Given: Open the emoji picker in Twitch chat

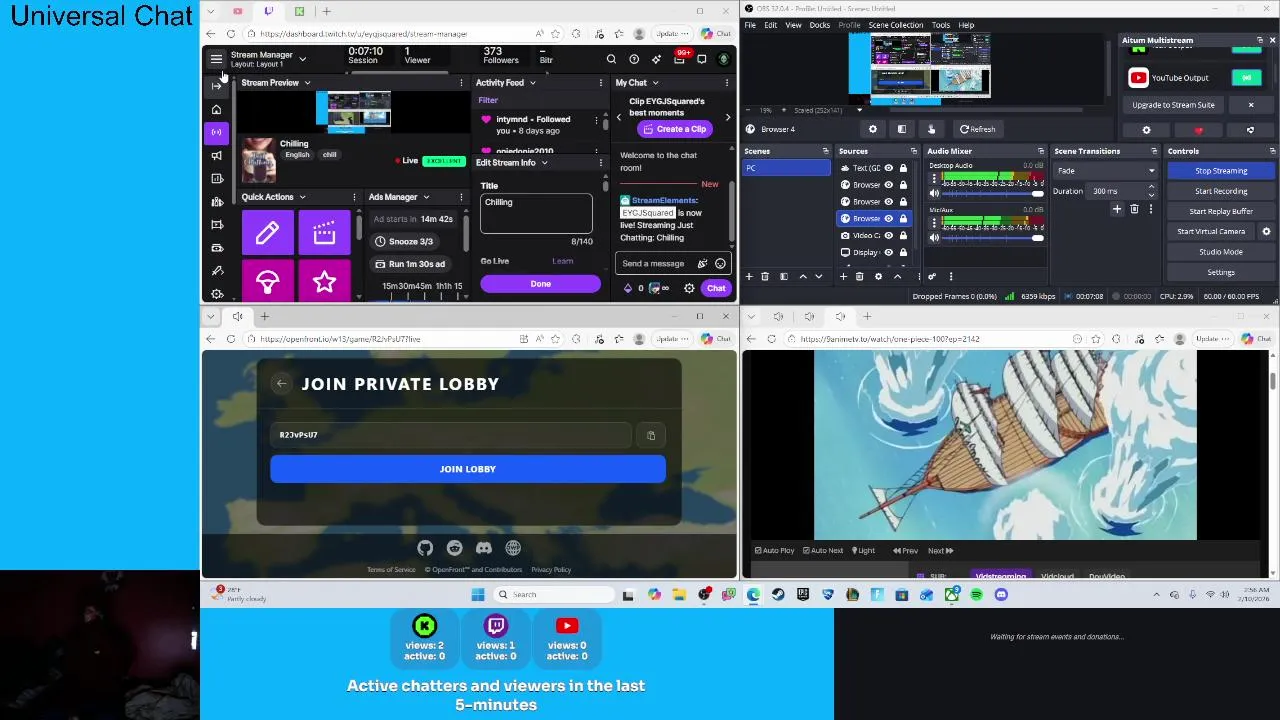Looking at the screenshot, I should 720,263.
